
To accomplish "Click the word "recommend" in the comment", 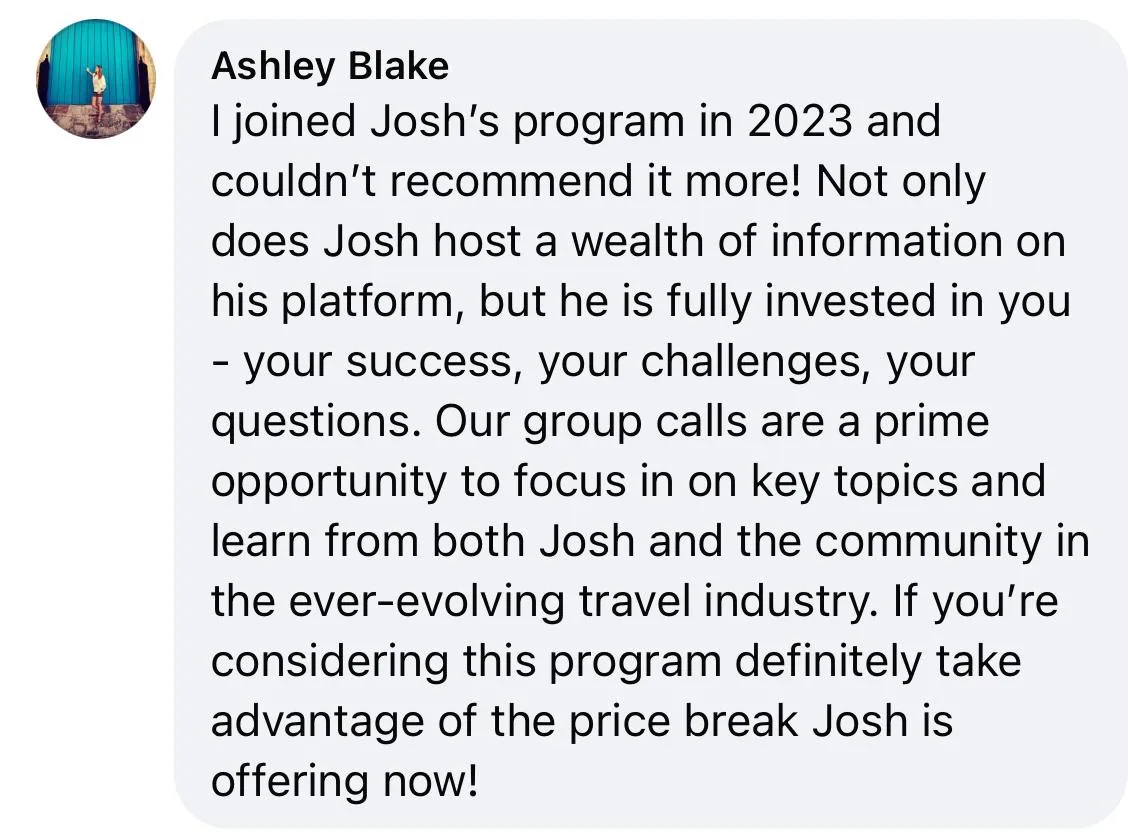I will pos(511,181).
